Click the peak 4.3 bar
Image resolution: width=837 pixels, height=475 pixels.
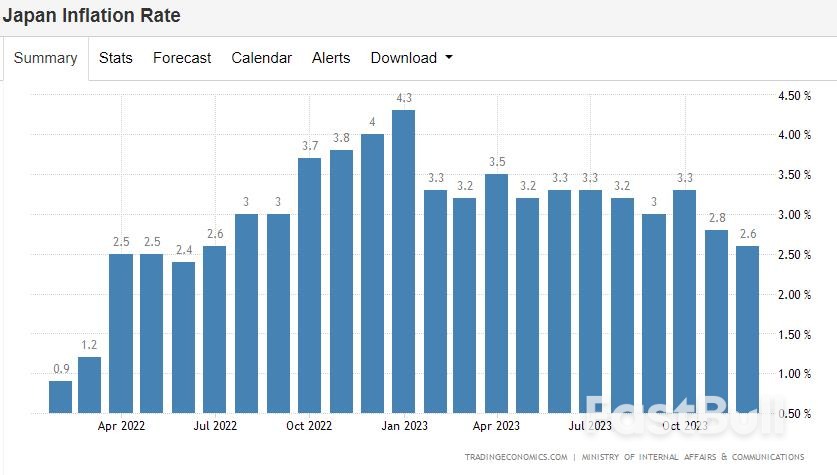pos(403,261)
